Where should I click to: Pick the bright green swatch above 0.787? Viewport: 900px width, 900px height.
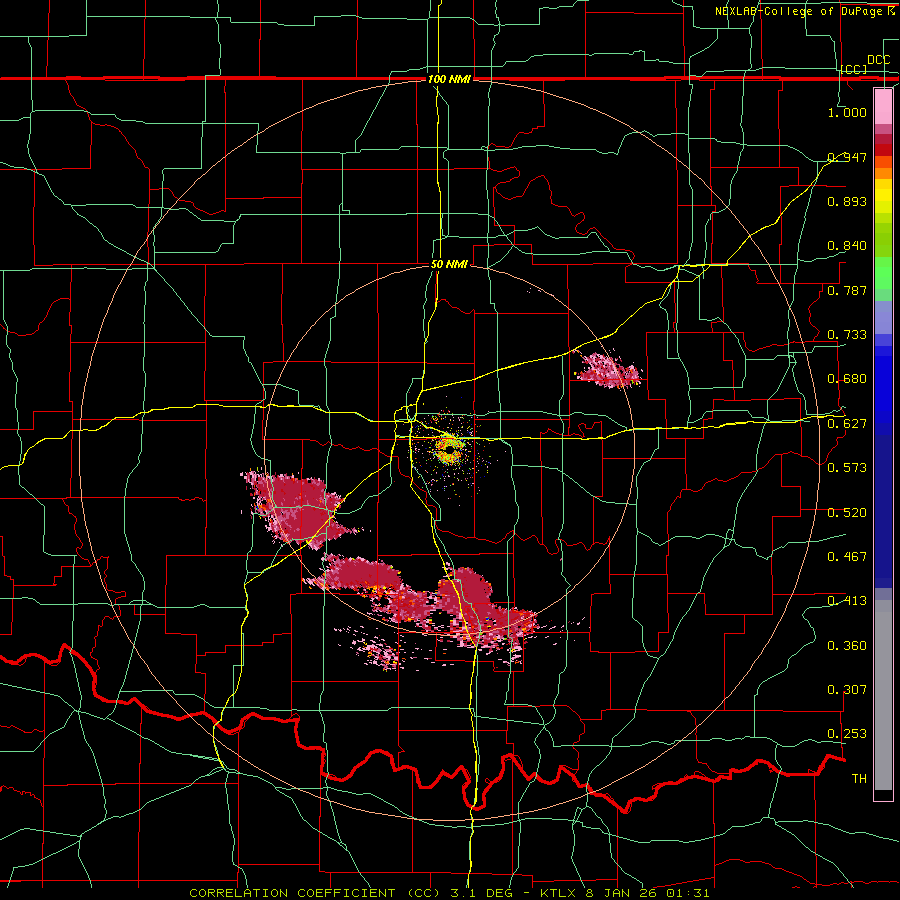pos(883,273)
